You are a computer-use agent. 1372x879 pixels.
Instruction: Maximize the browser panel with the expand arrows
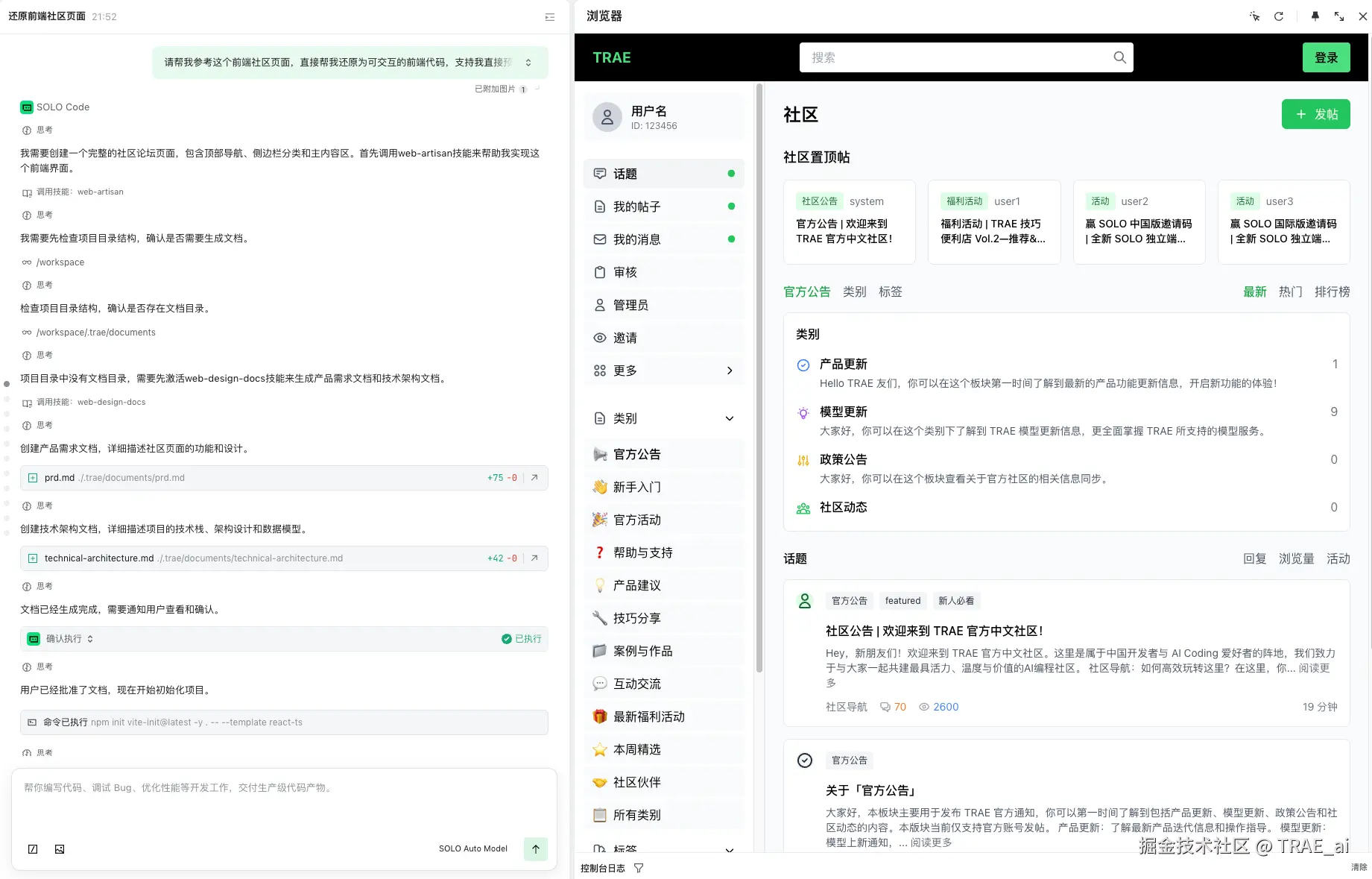(1339, 16)
